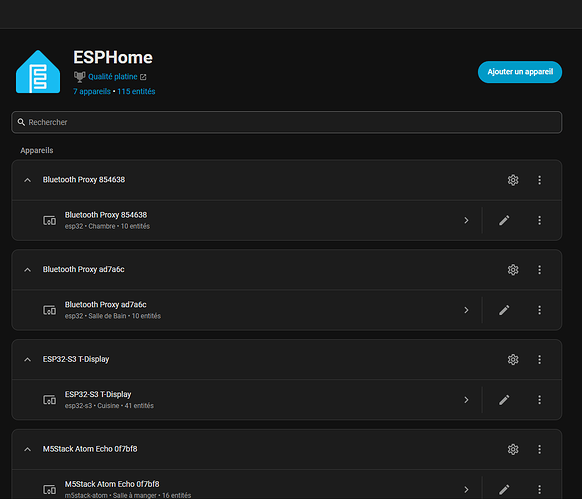
Task: Open the Qualité platine link
Action: tap(112, 76)
